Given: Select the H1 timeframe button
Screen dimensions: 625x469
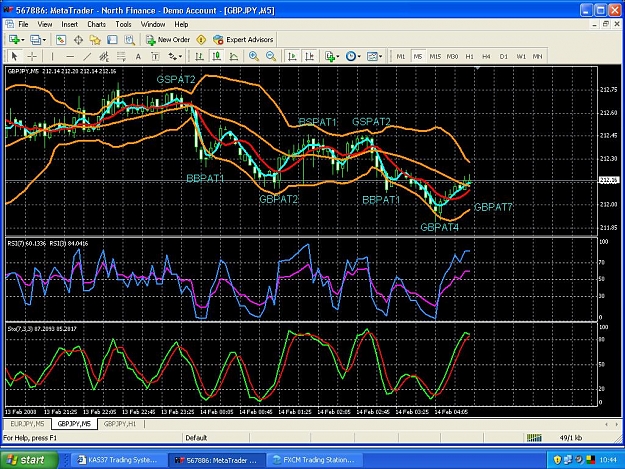Looking at the screenshot, I should point(470,57).
